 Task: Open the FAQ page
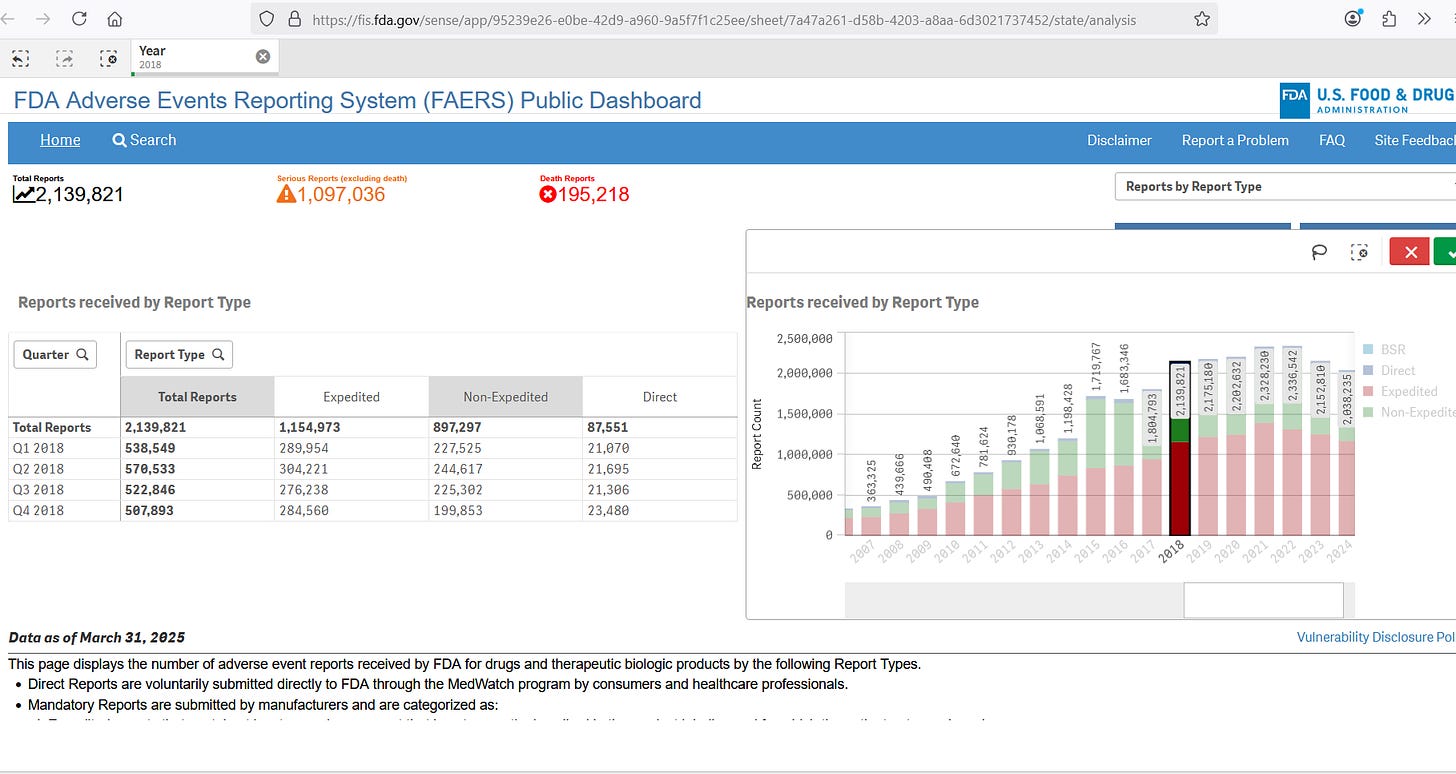pos(1332,140)
